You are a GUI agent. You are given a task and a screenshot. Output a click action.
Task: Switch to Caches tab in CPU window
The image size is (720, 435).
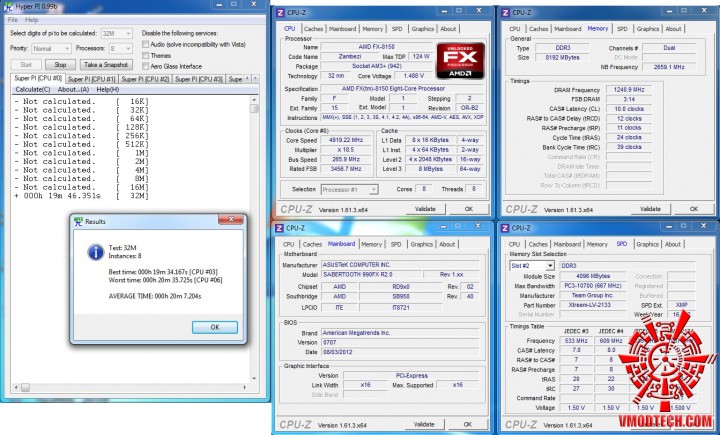click(x=313, y=28)
